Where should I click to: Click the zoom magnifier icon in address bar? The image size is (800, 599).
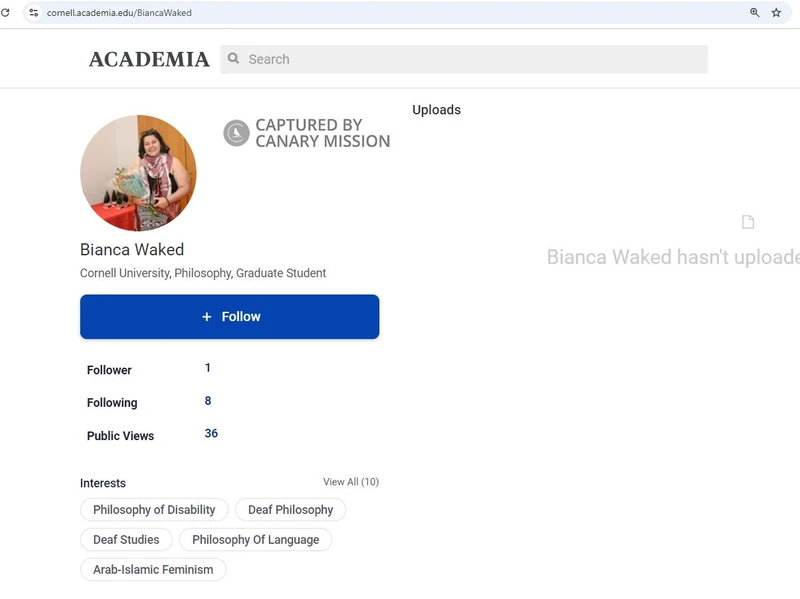point(755,13)
